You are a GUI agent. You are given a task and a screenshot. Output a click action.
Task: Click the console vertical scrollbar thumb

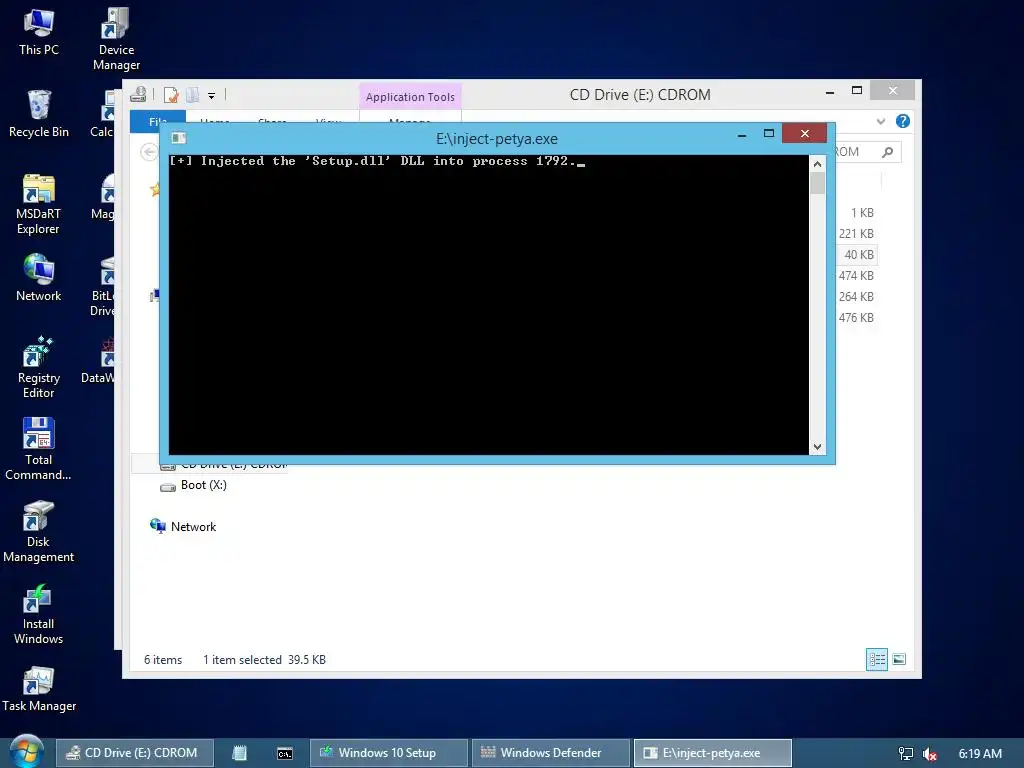(817, 183)
